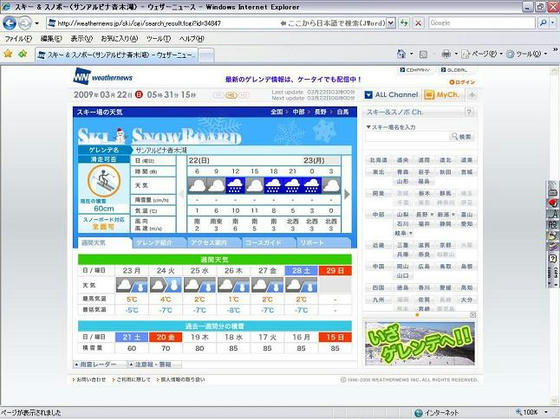Click the いざゲレンデへ!! banner image
The image size is (560, 419).
(x=420, y=343)
